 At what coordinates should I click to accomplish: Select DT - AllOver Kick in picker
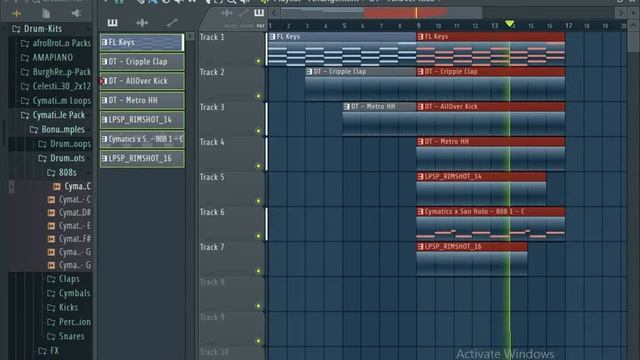(142, 81)
